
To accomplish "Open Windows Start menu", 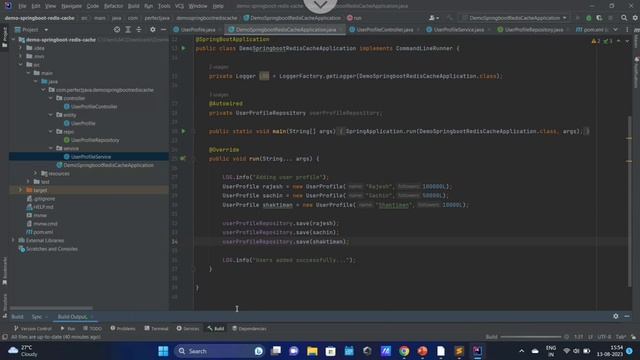I will point(163,351).
